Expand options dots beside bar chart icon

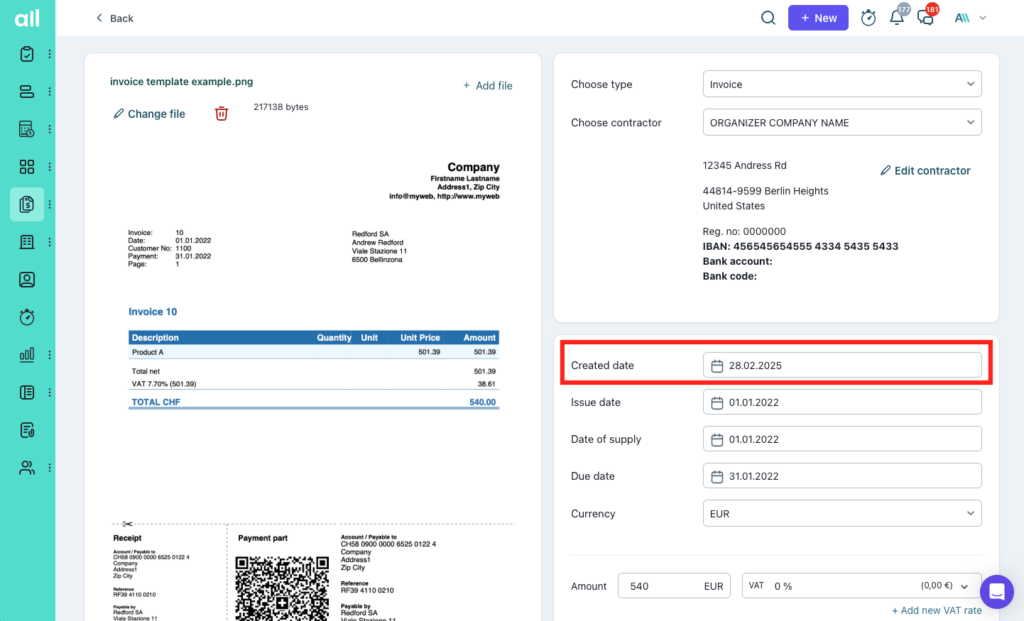[x=50, y=355]
